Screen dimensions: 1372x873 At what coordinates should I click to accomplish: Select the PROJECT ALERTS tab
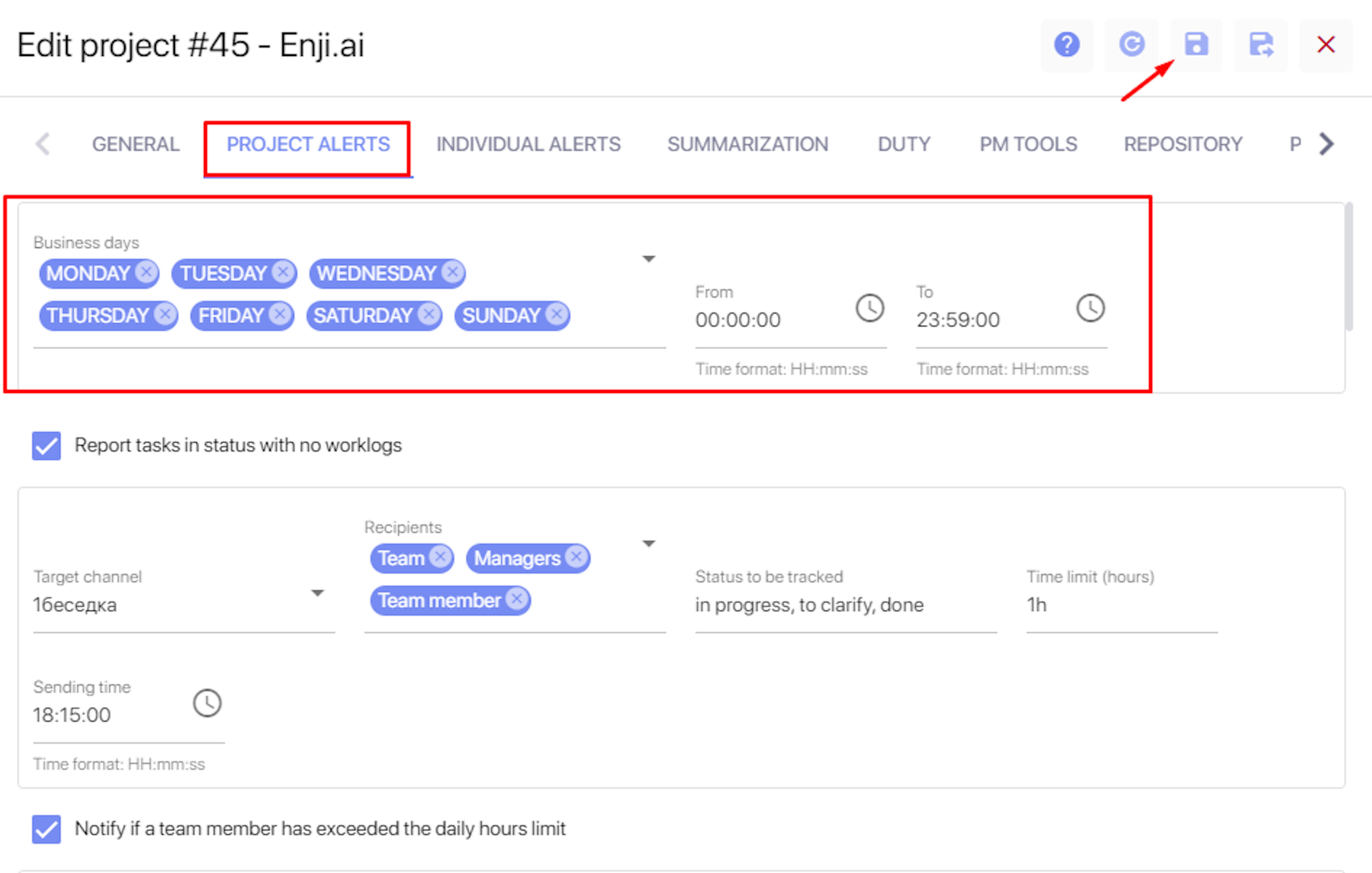click(308, 144)
